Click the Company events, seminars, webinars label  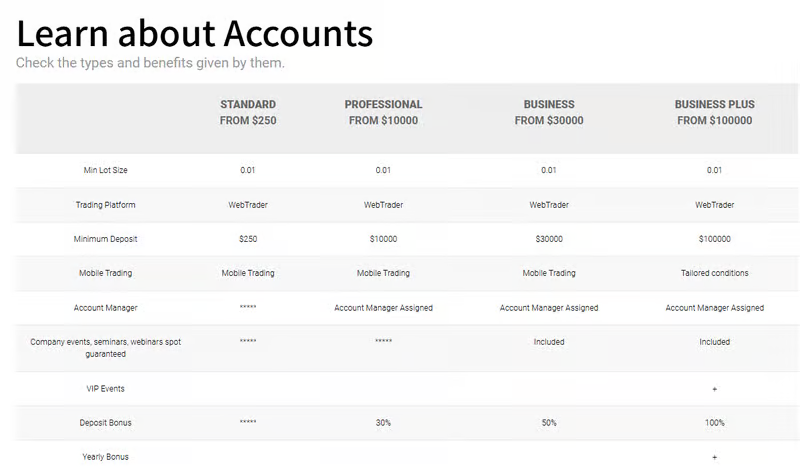click(x=105, y=347)
